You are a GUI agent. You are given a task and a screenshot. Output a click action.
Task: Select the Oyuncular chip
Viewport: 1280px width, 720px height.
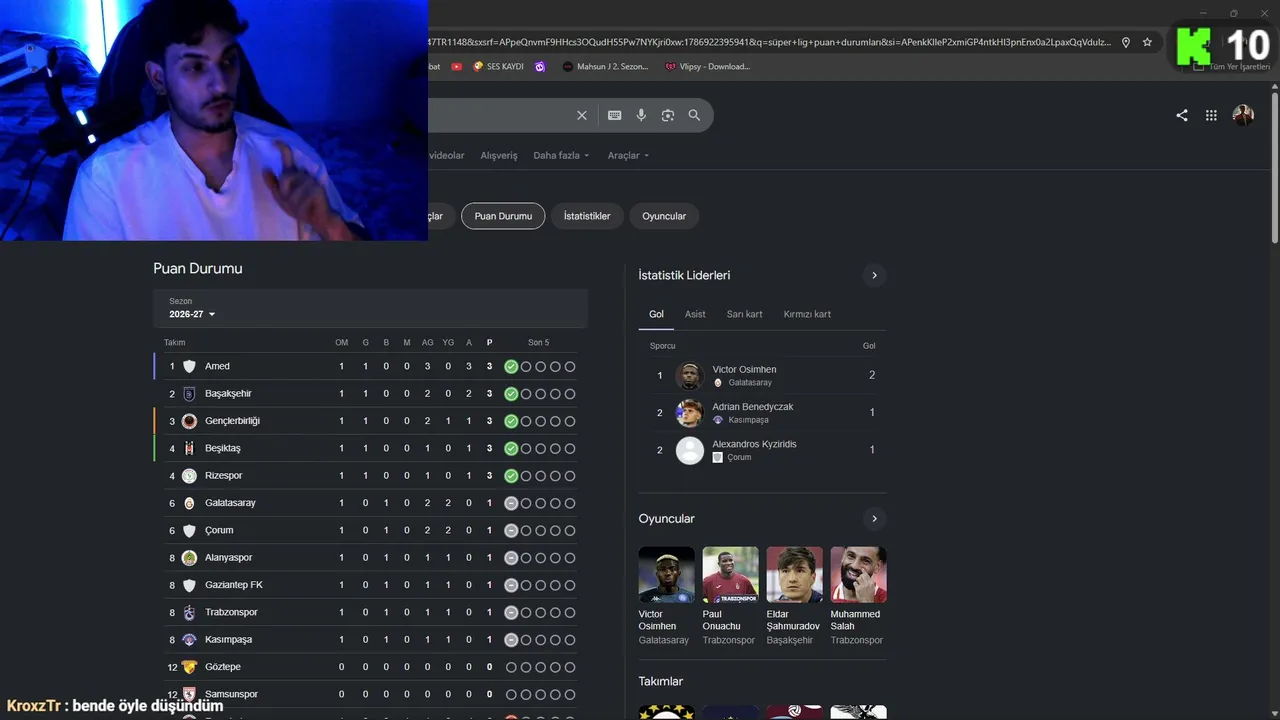[x=664, y=216]
